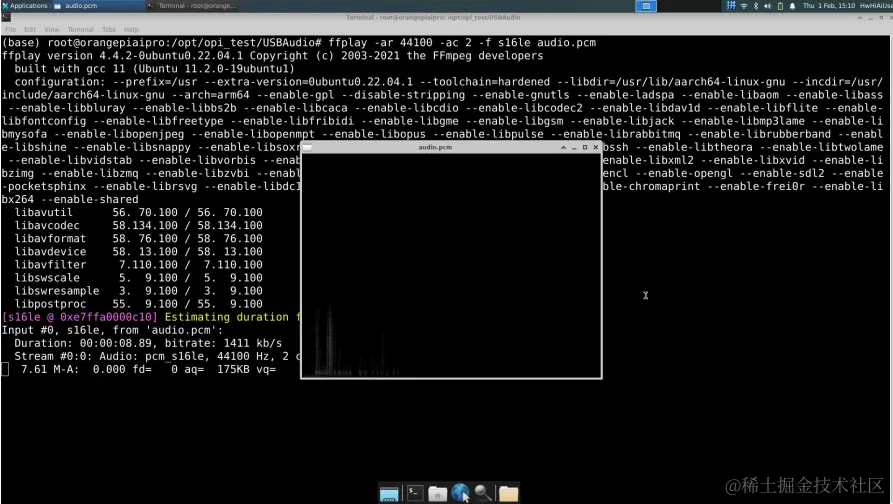Open the volume speaker tray icon
The width and height of the screenshot is (893, 504).
coord(767,6)
